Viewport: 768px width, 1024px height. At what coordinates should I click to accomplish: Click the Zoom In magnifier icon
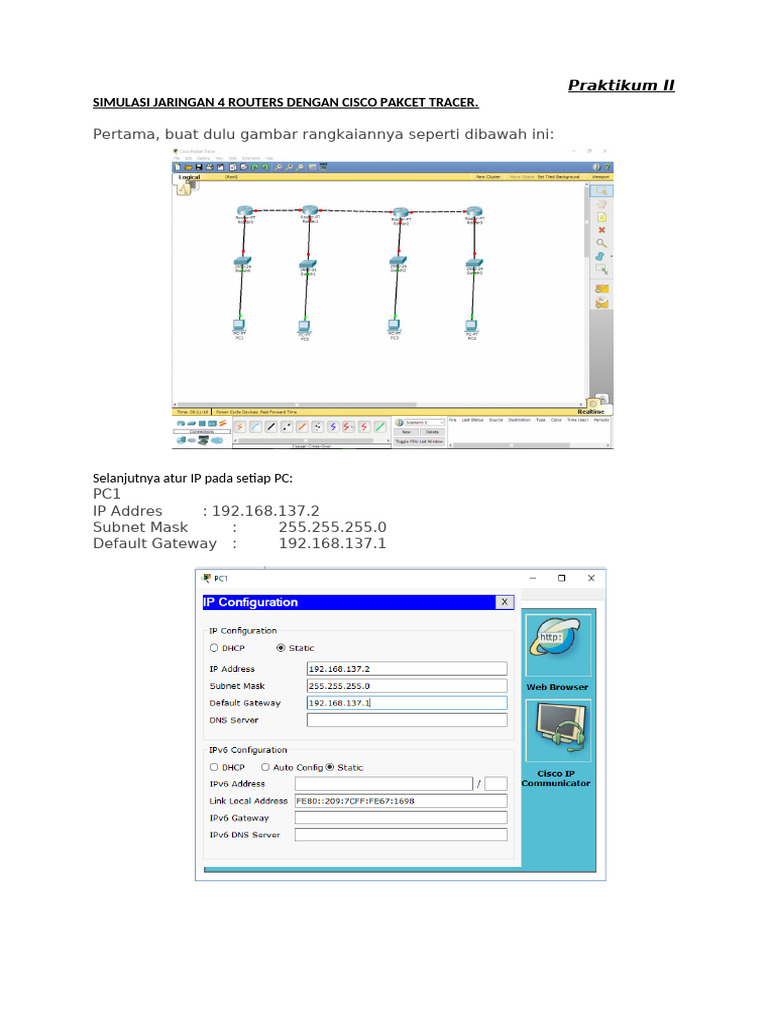[278, 167]
